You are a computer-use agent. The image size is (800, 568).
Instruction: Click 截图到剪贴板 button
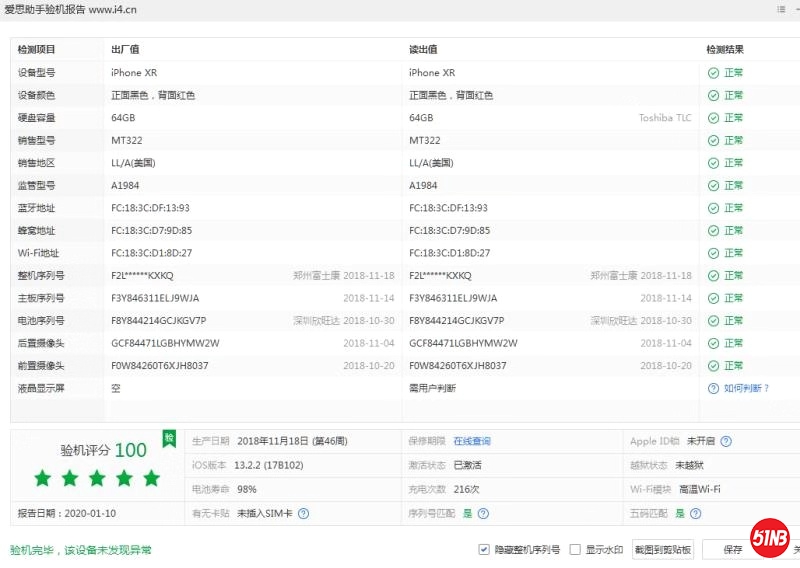click(663, 549)
